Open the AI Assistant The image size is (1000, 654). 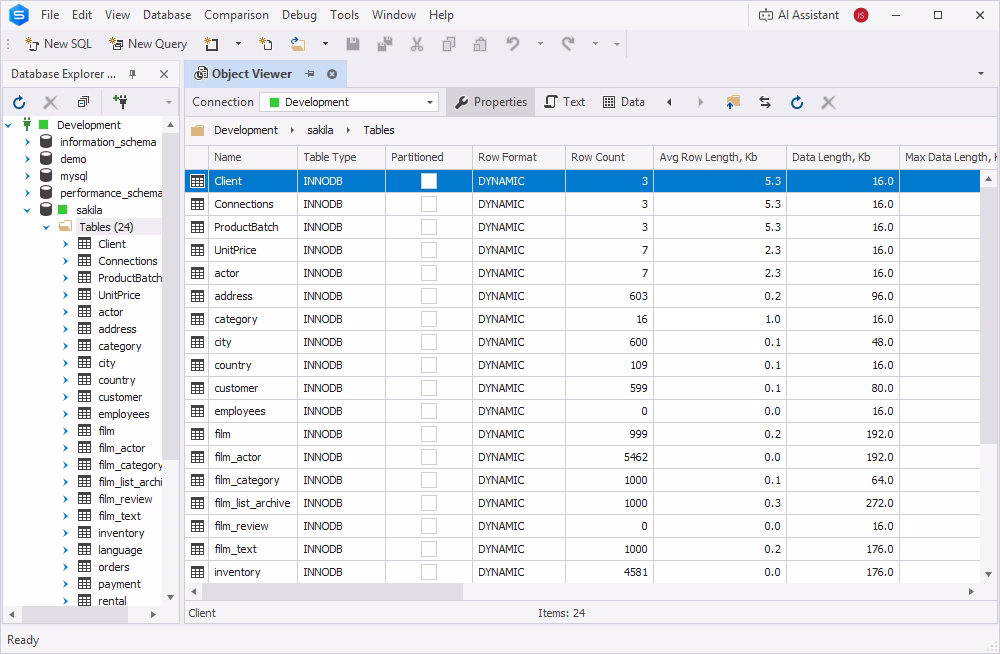tap(798, 15)
